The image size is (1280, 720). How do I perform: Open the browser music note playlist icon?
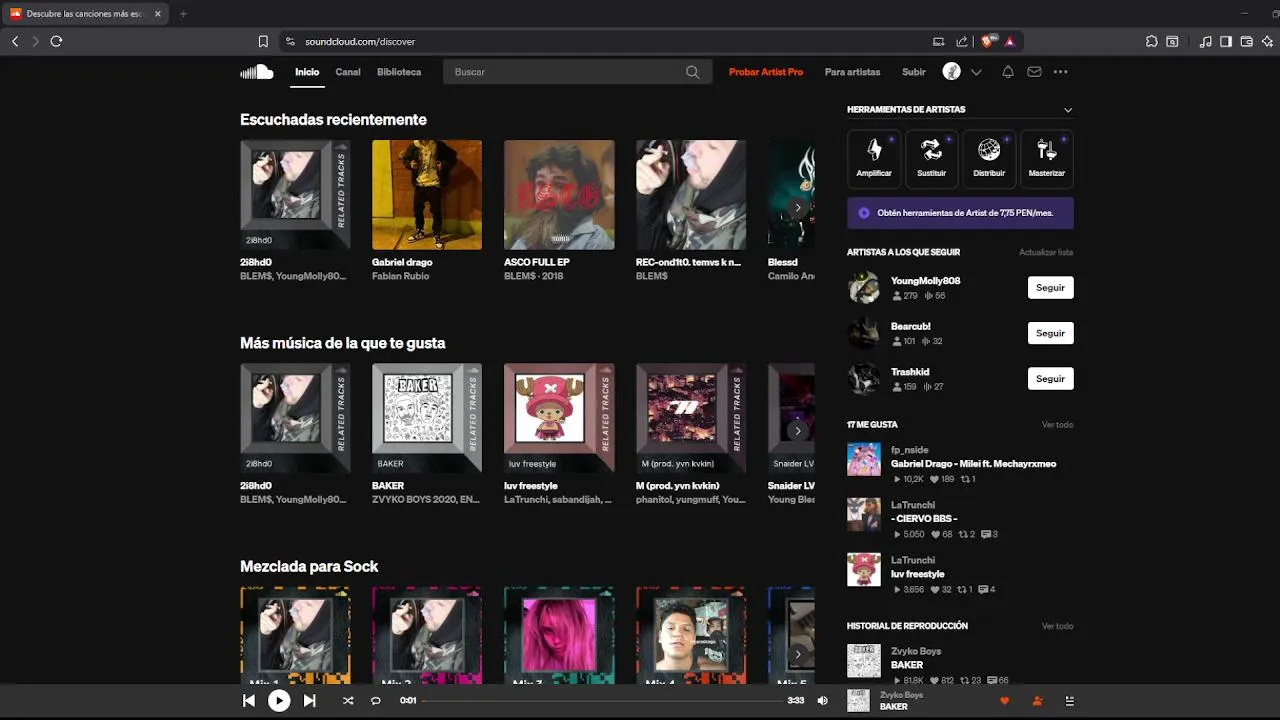click(1205, 41)
